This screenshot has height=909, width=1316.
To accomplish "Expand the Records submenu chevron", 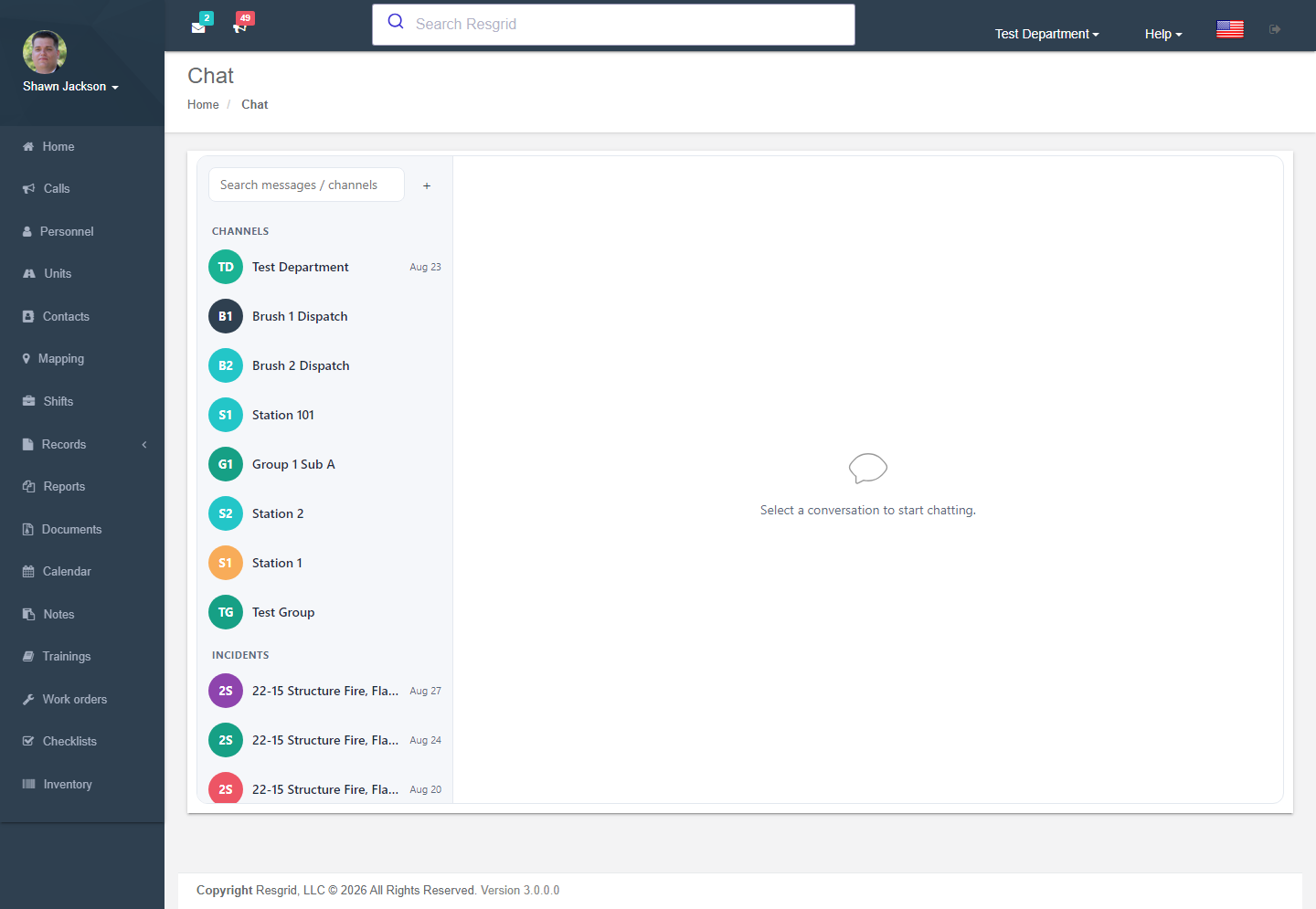I will (x=144, y=445).
